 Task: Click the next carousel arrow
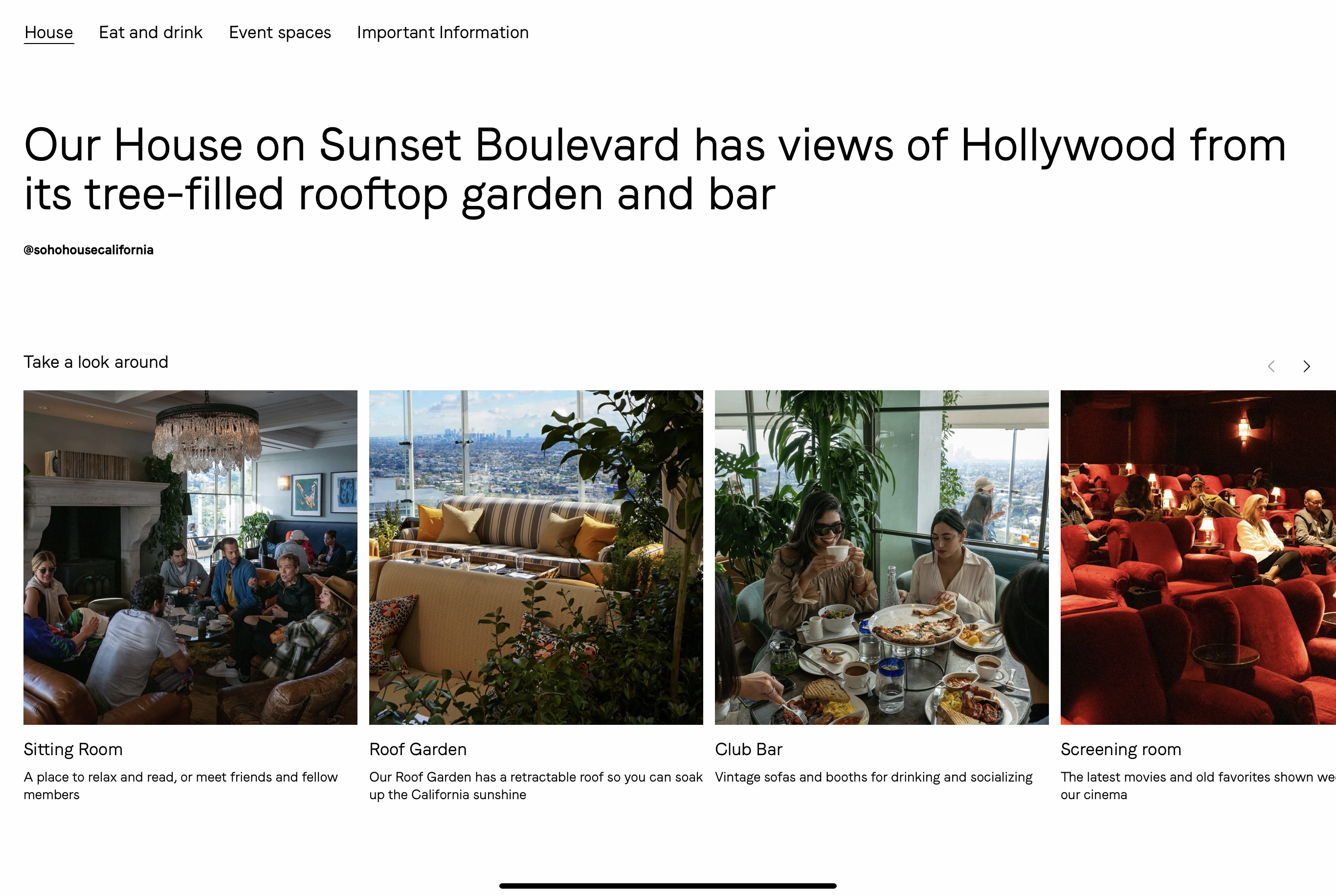coord(1306,366)
